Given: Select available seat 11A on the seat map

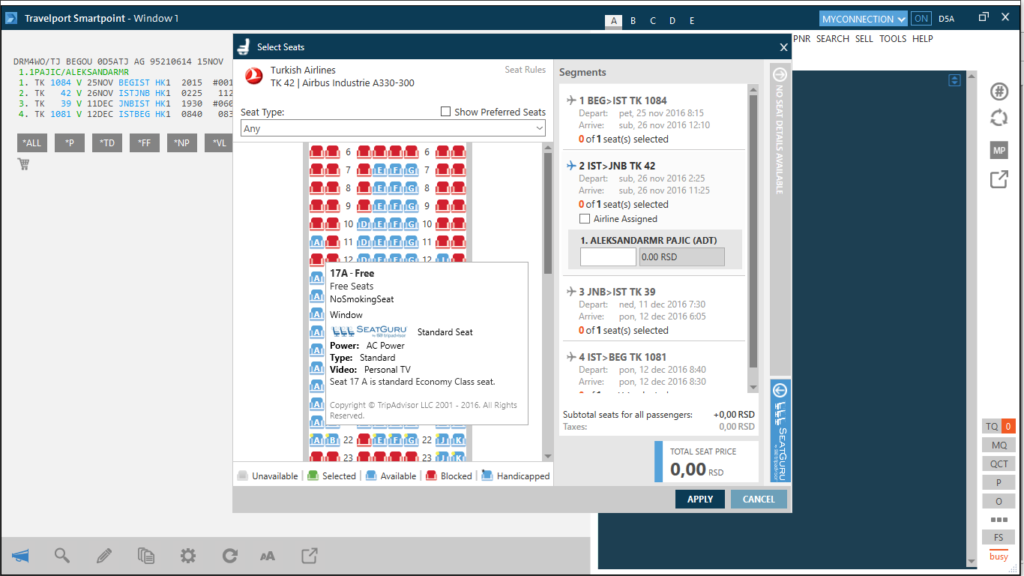Looking at the screenshot, I should (317, 242).
